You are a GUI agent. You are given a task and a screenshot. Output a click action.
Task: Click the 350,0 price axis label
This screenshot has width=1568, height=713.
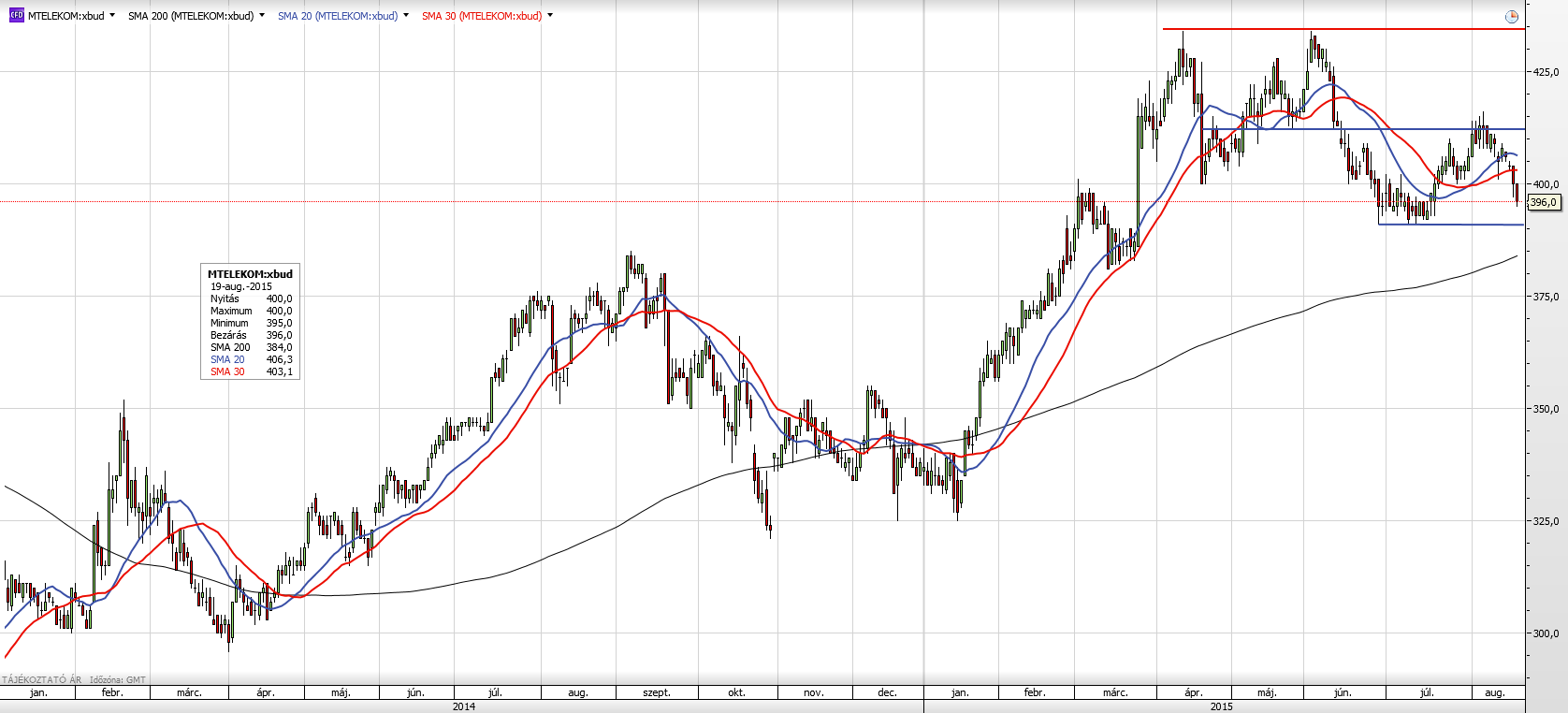[x=1545, y=409]
